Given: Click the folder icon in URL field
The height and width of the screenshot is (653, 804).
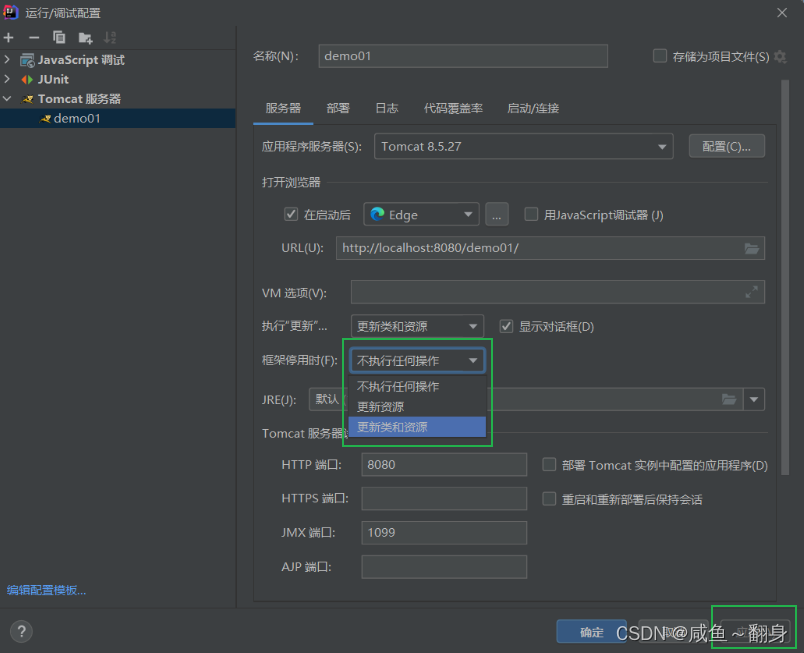Looking at the screenshot, I should [752, 249].
